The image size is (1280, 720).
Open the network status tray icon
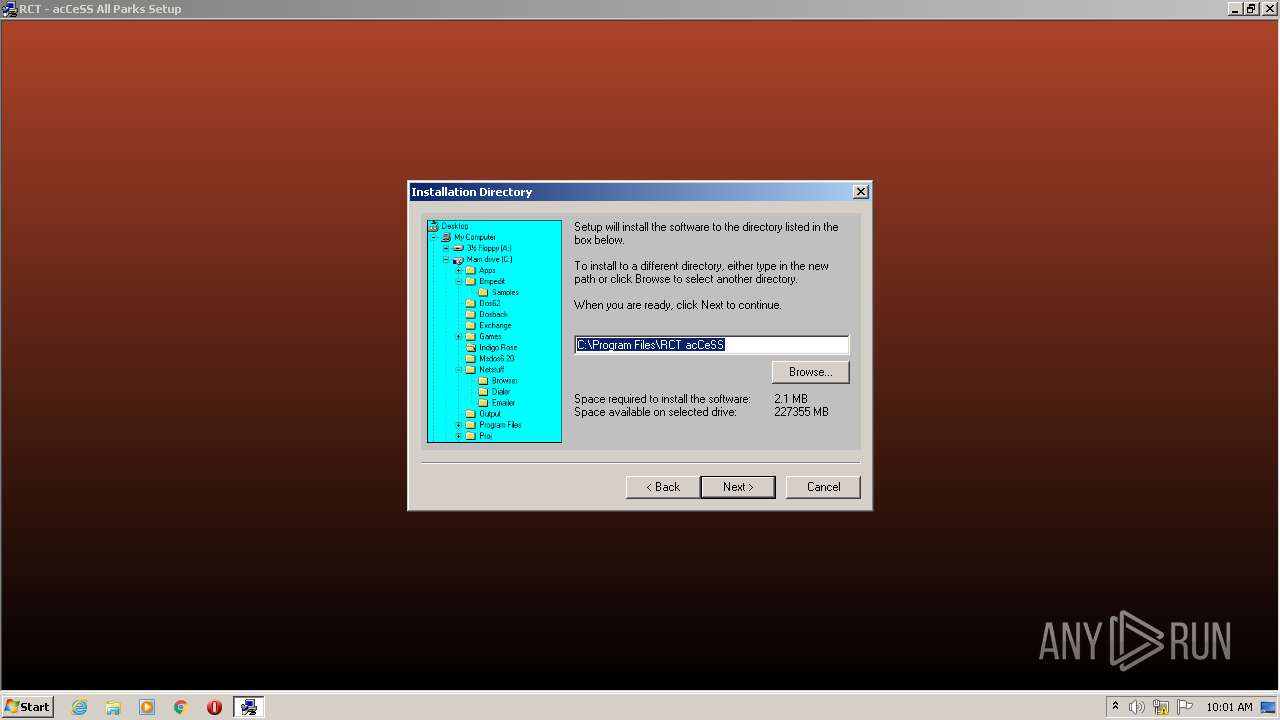[x=1161, y=707]
